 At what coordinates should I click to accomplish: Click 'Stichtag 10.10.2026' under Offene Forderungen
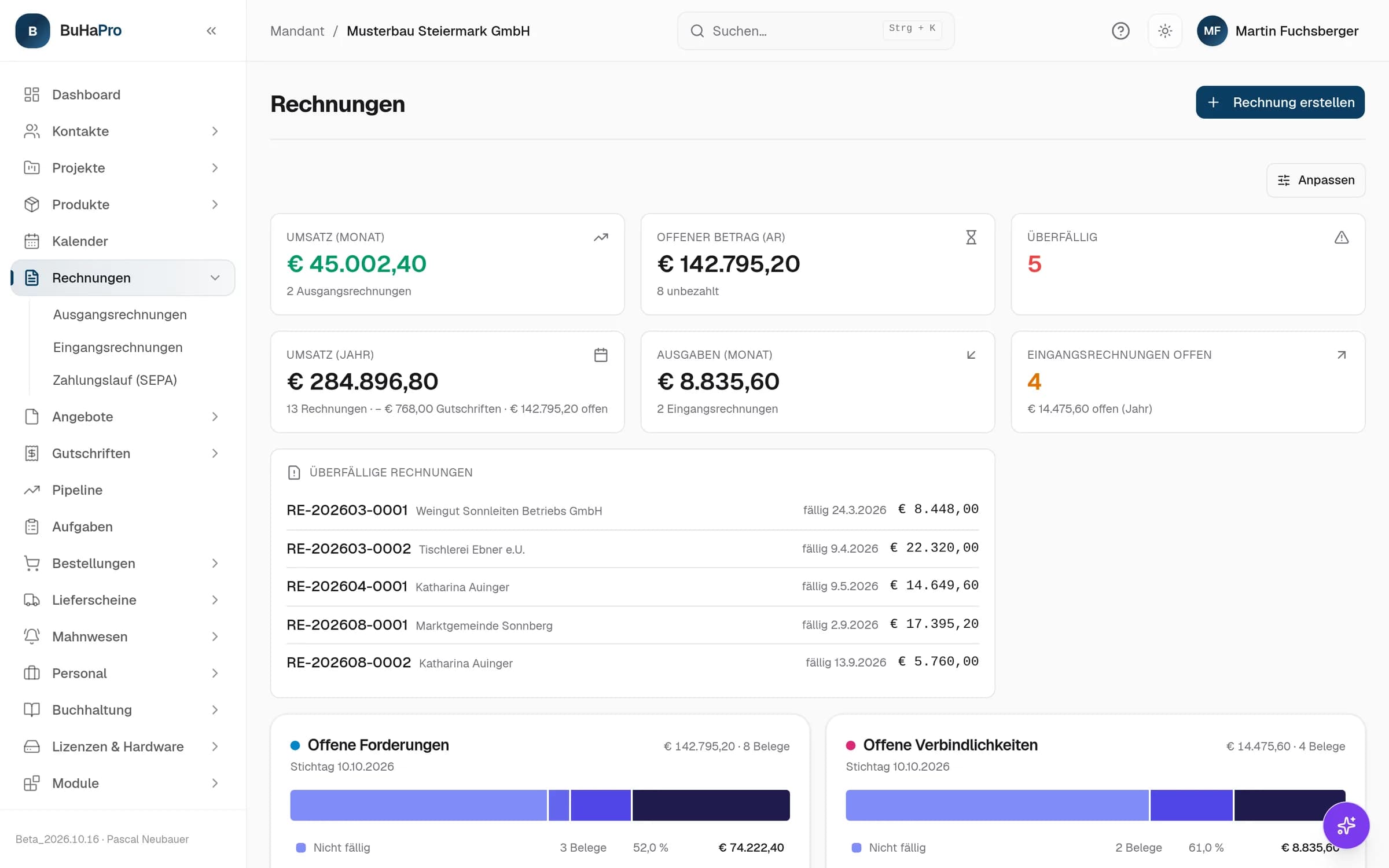click(x=342, y=766)
